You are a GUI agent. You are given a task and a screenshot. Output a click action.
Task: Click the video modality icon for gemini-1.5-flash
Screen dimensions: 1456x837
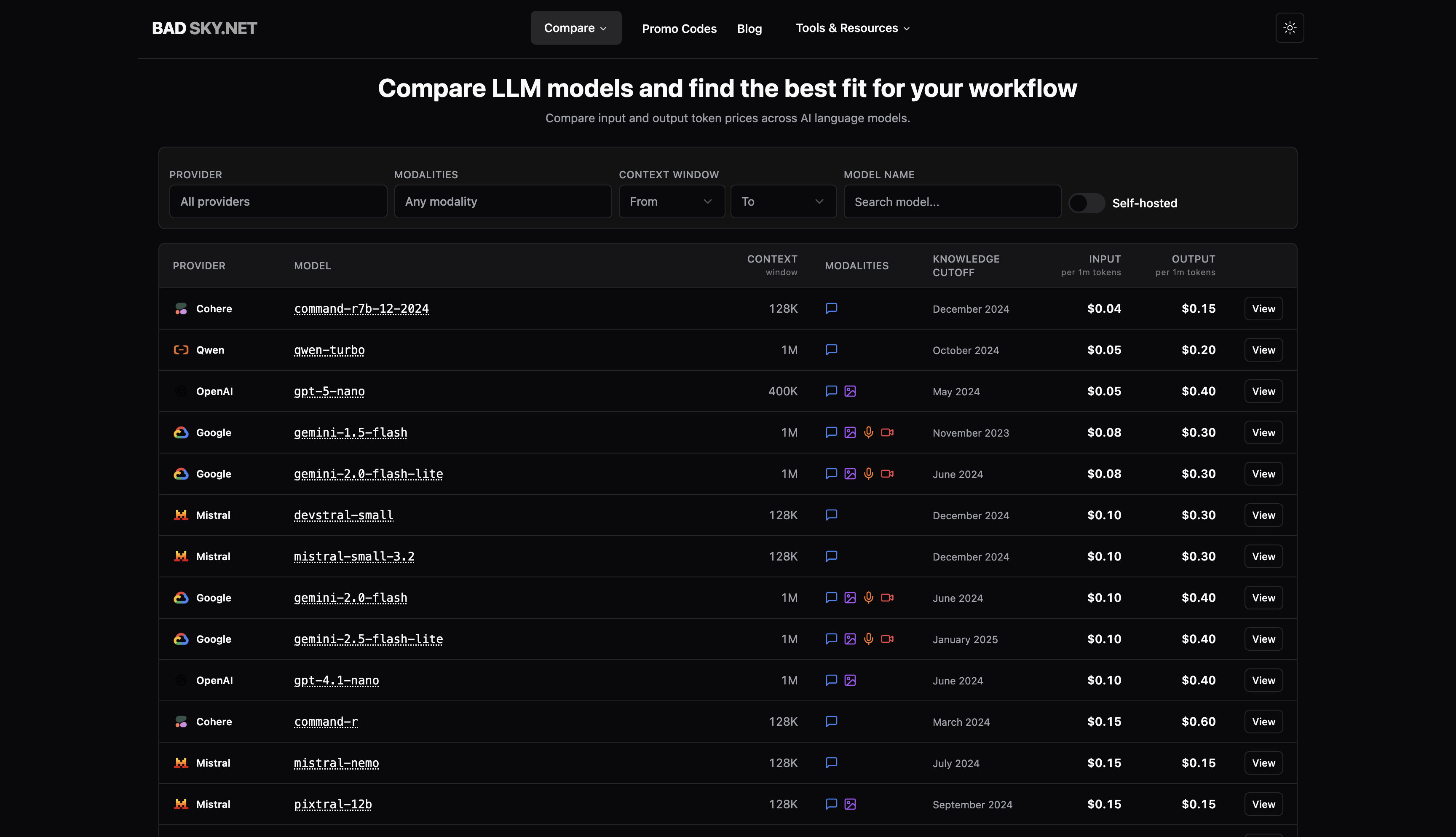[x=887, y=432]
